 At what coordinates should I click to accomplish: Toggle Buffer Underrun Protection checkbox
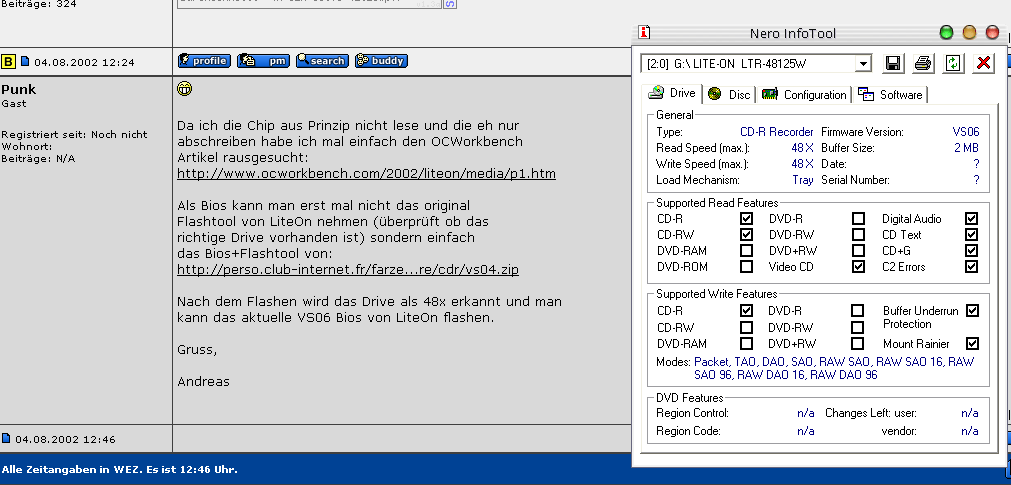point(972,310)
